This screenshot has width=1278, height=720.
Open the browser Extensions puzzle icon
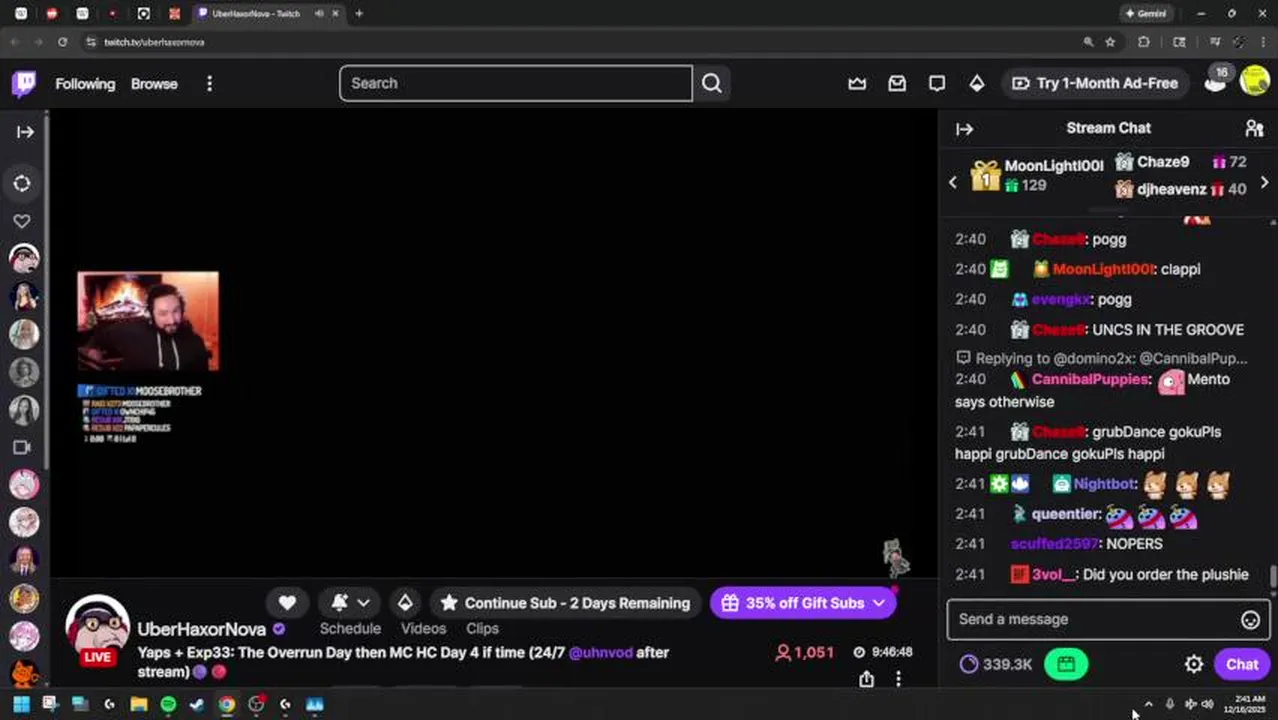tap(1143, 42)
